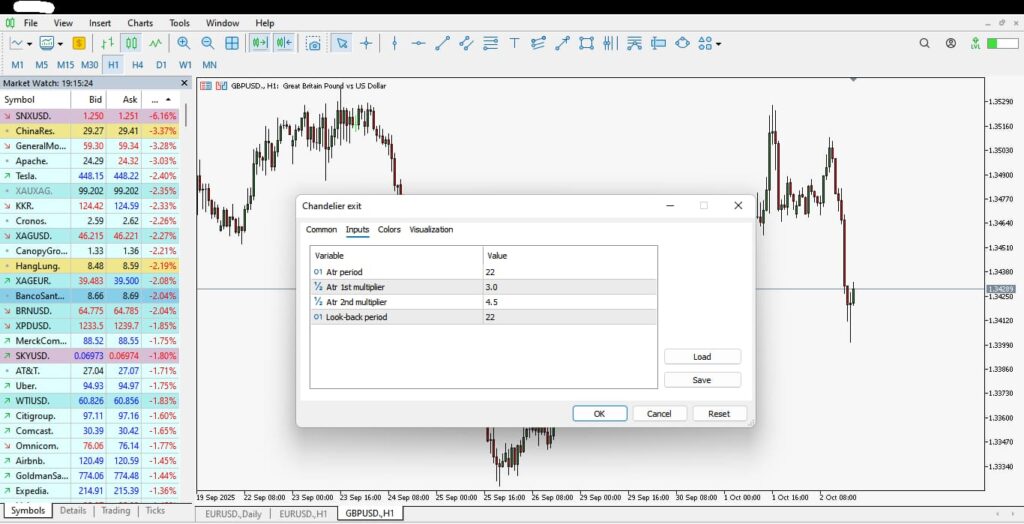Zoom in on the chart
Viewport: 1024px width, 524px height.
pyautogui.click(x=183, y=43)
